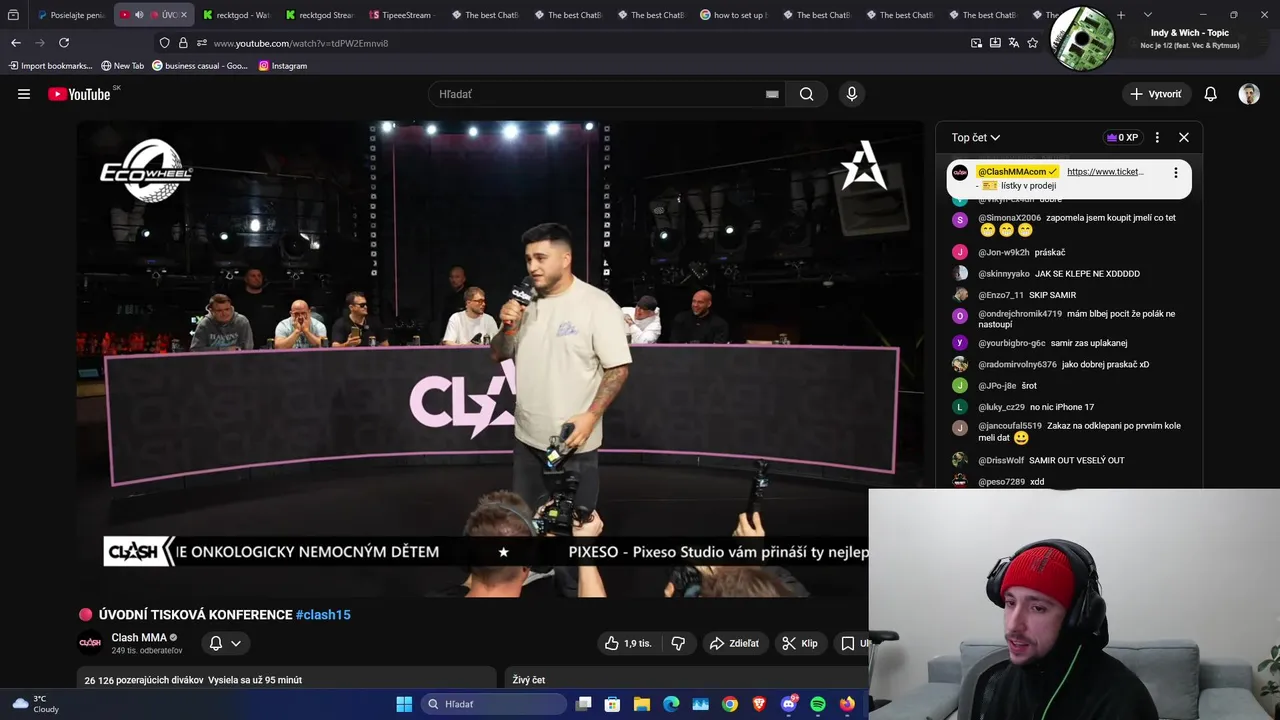Launch Microsoft Store from taskbar

(613, 704)
